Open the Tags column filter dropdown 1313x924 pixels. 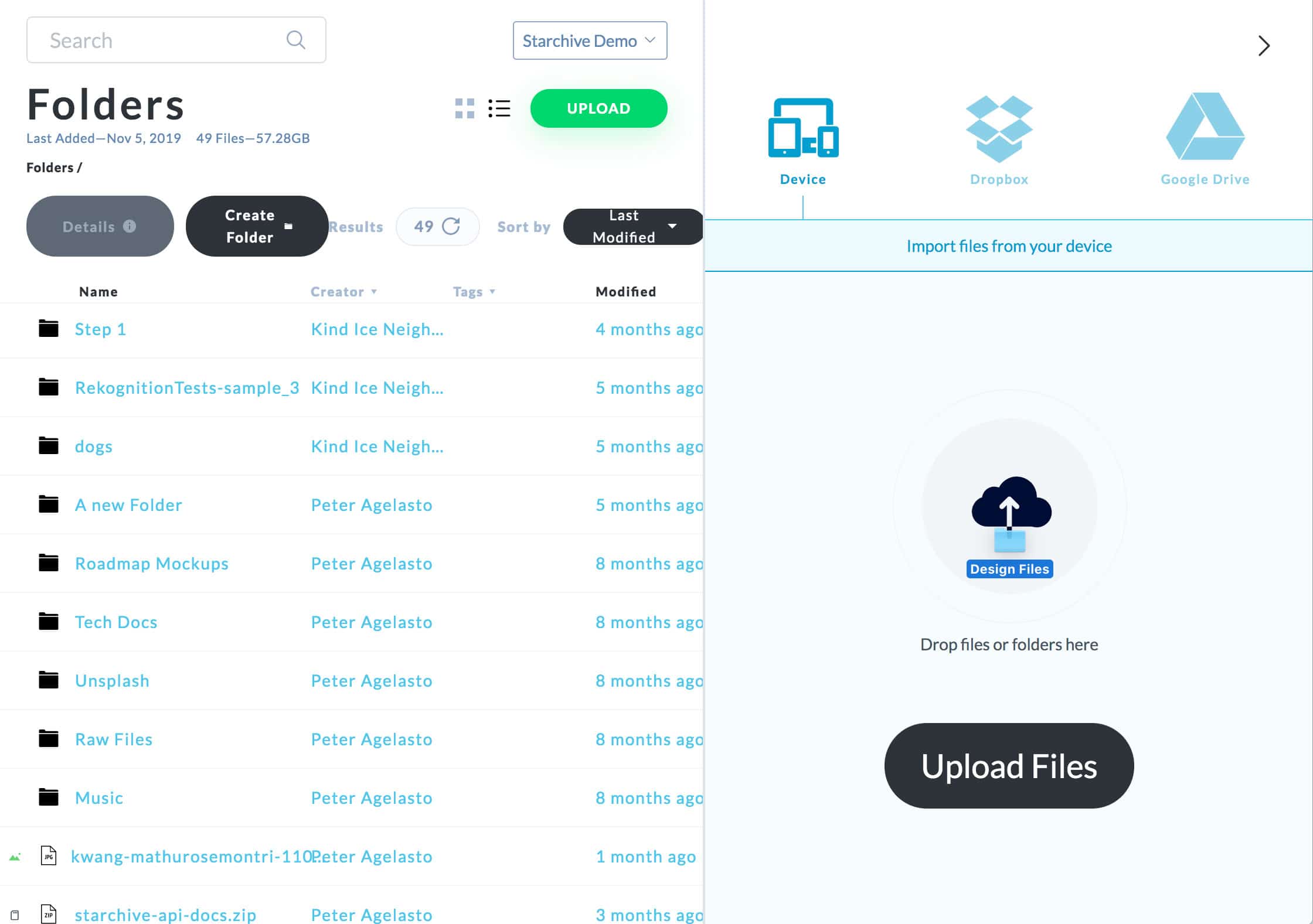(x=492, y=292)
